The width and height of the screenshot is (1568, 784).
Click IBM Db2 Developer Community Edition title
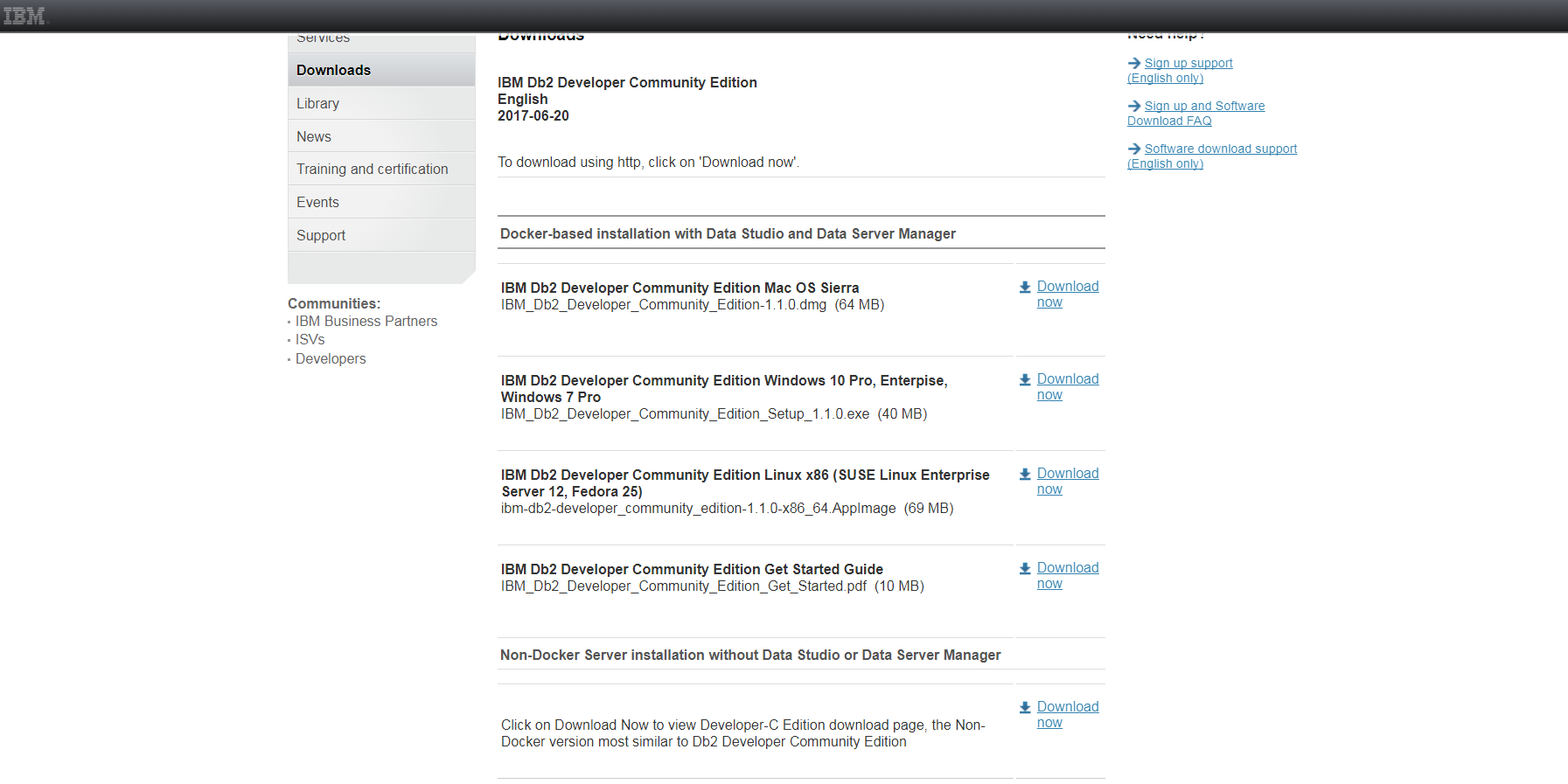pos(627,83)
